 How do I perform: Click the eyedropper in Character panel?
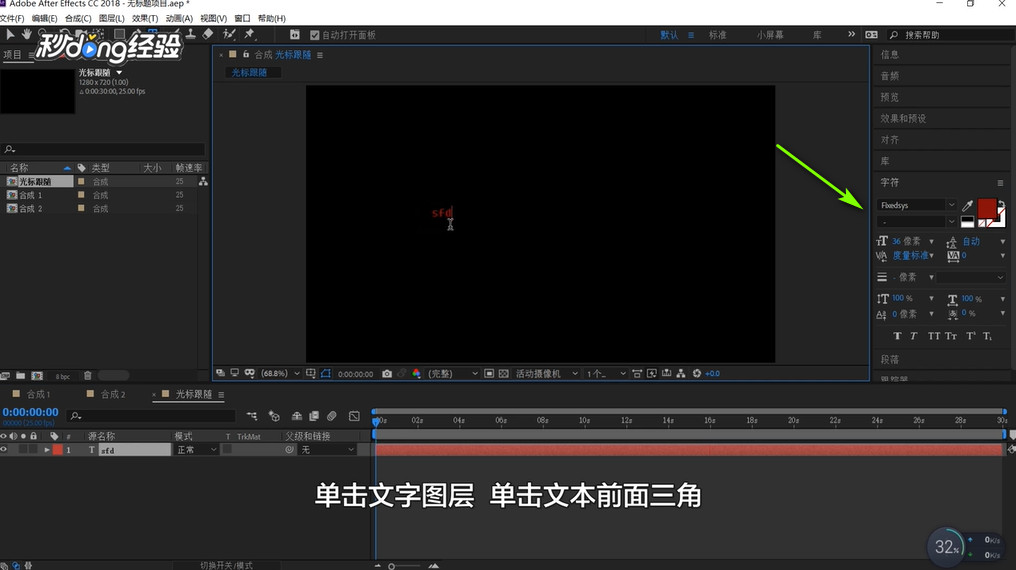click(x=967, y=205)
